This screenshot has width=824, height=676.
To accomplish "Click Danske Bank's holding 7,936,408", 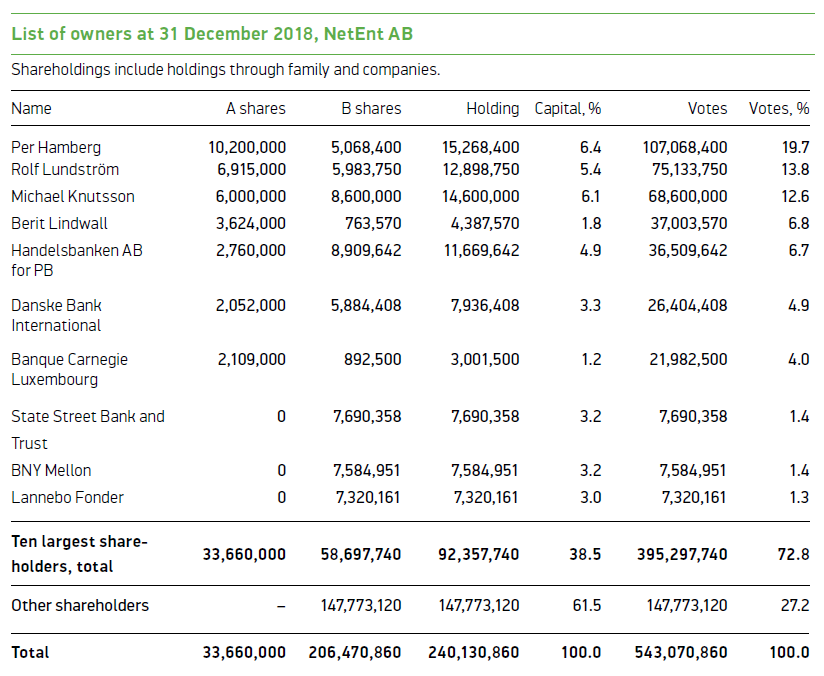I will coord(485,305).
